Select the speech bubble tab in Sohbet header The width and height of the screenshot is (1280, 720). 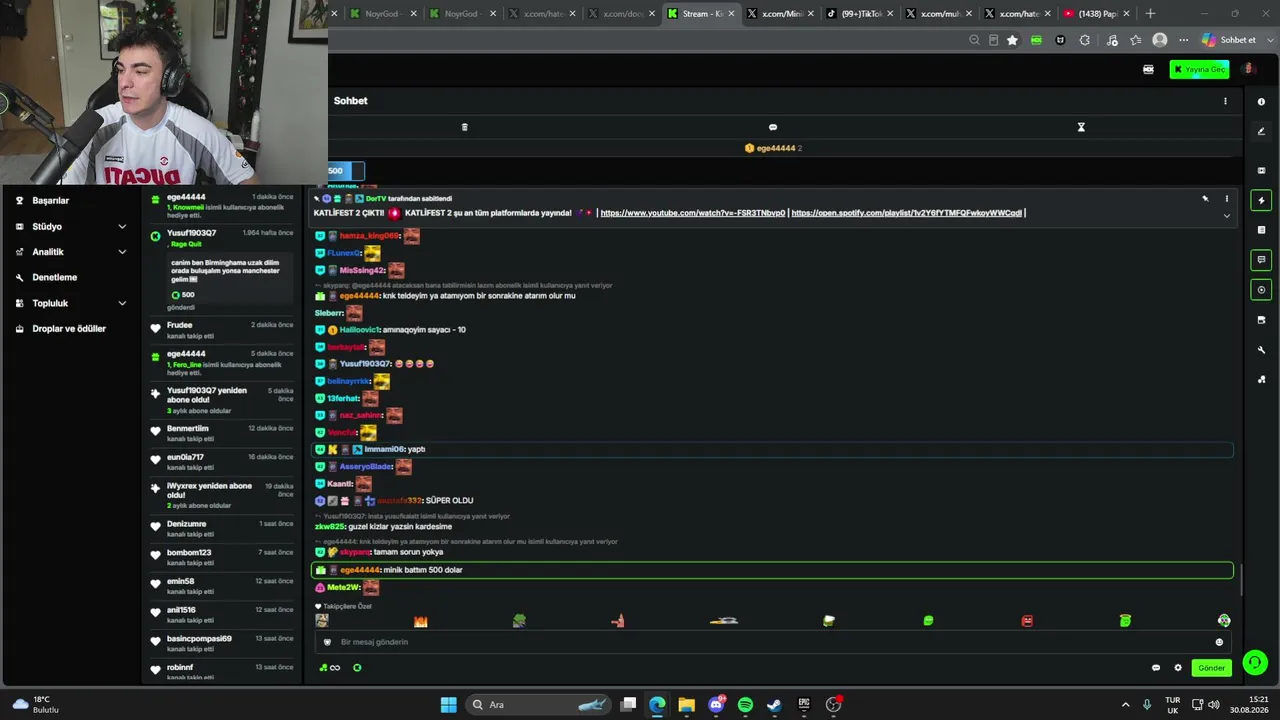772,127
